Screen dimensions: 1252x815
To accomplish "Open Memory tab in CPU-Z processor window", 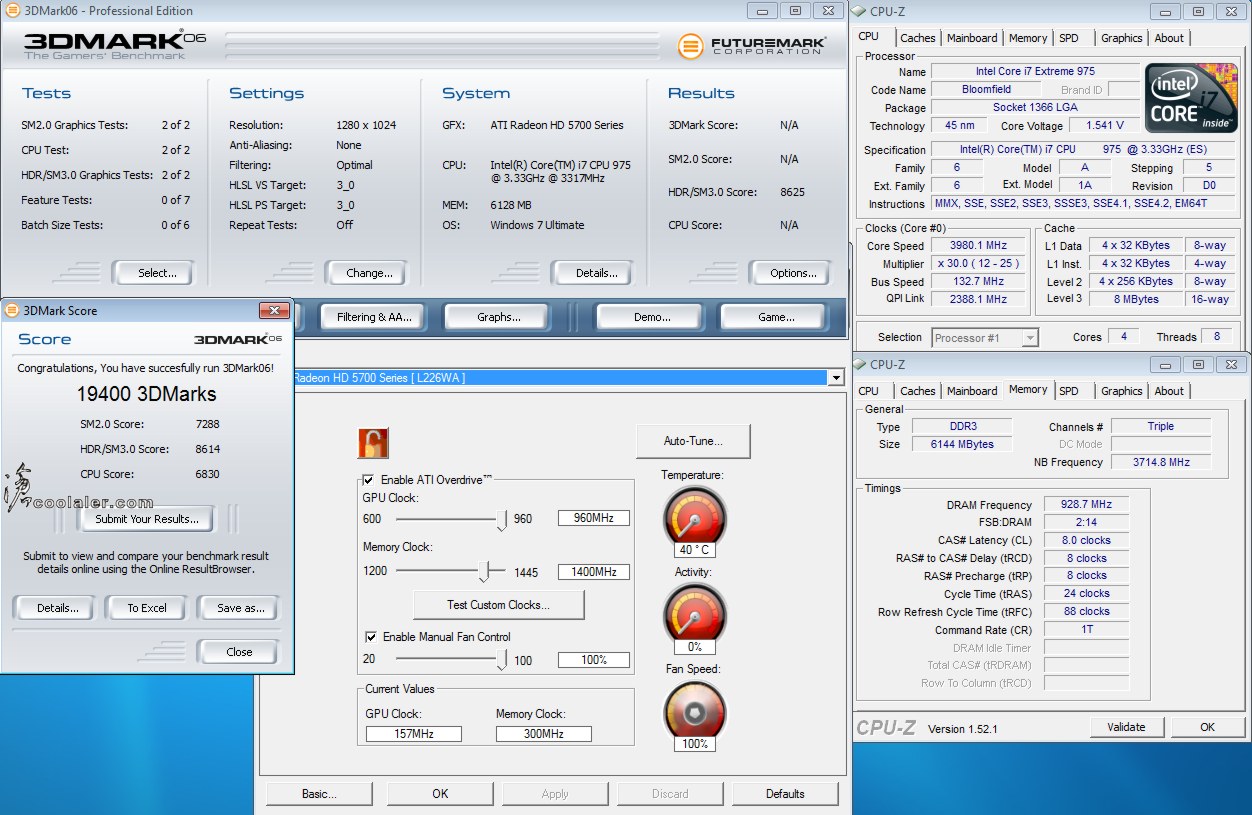I will tap(1028, 38).
